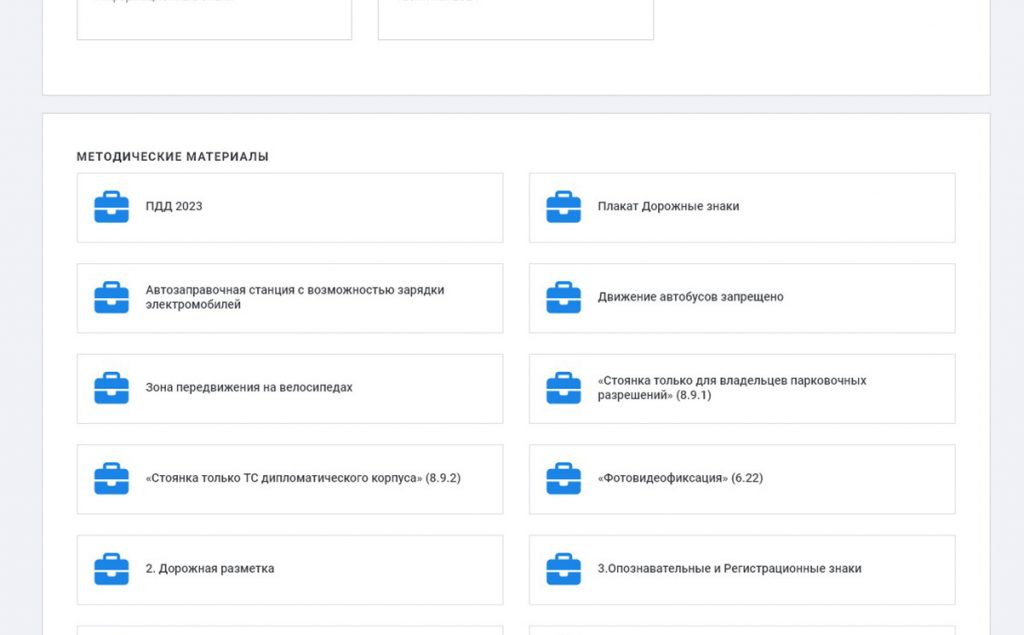Click the briefcase icon for Дорожная разметка
Screen dimensions: 1024x635
[x=111, y=569]
